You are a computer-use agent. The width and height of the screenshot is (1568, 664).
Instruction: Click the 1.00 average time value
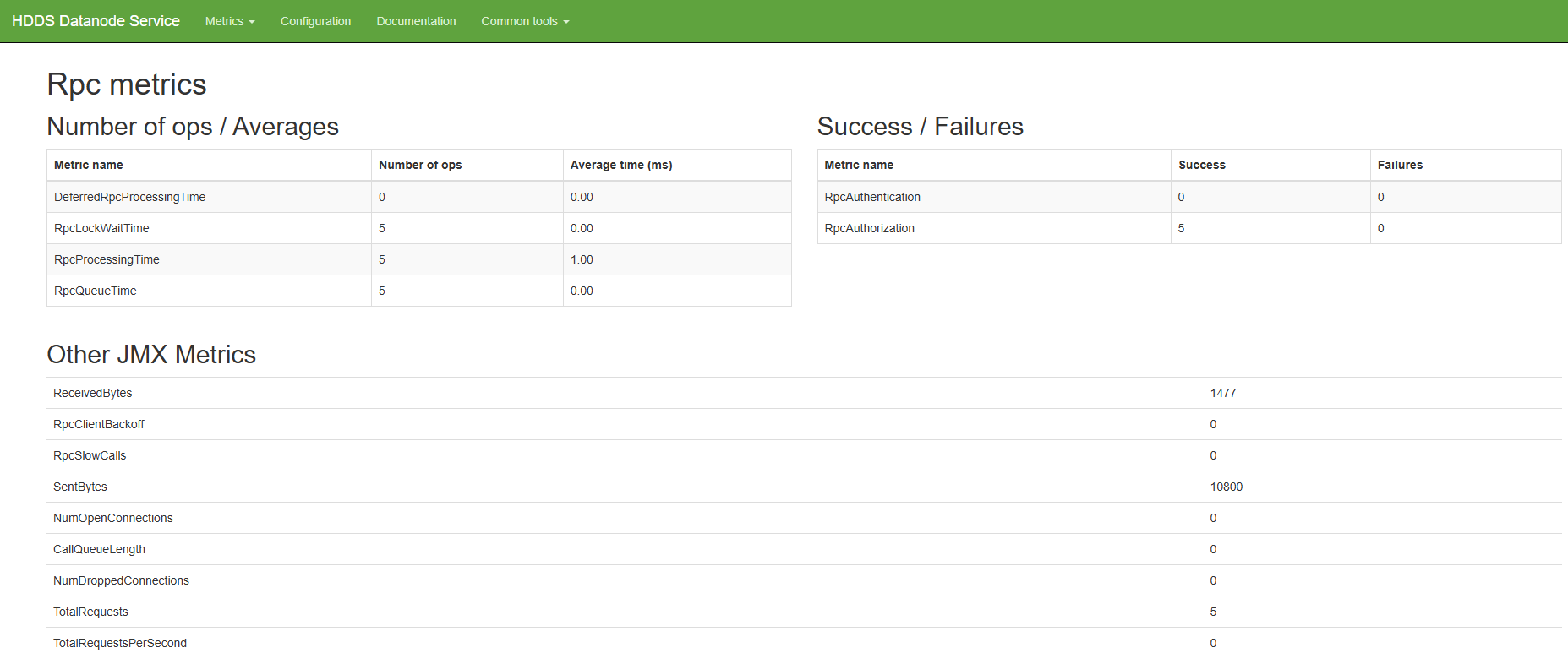[582, 259]
